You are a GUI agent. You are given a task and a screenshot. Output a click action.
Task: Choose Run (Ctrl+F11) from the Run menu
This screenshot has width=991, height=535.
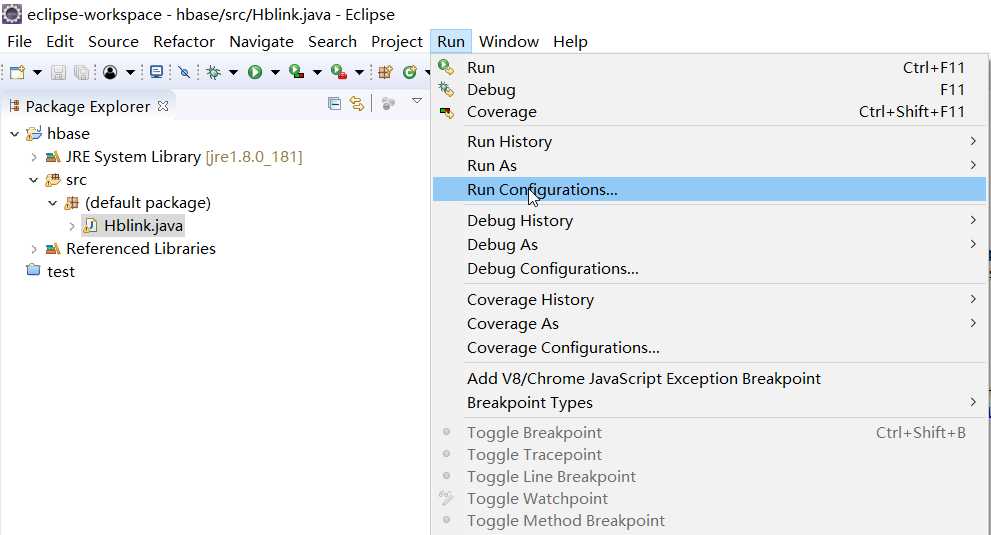click(709, 68)
